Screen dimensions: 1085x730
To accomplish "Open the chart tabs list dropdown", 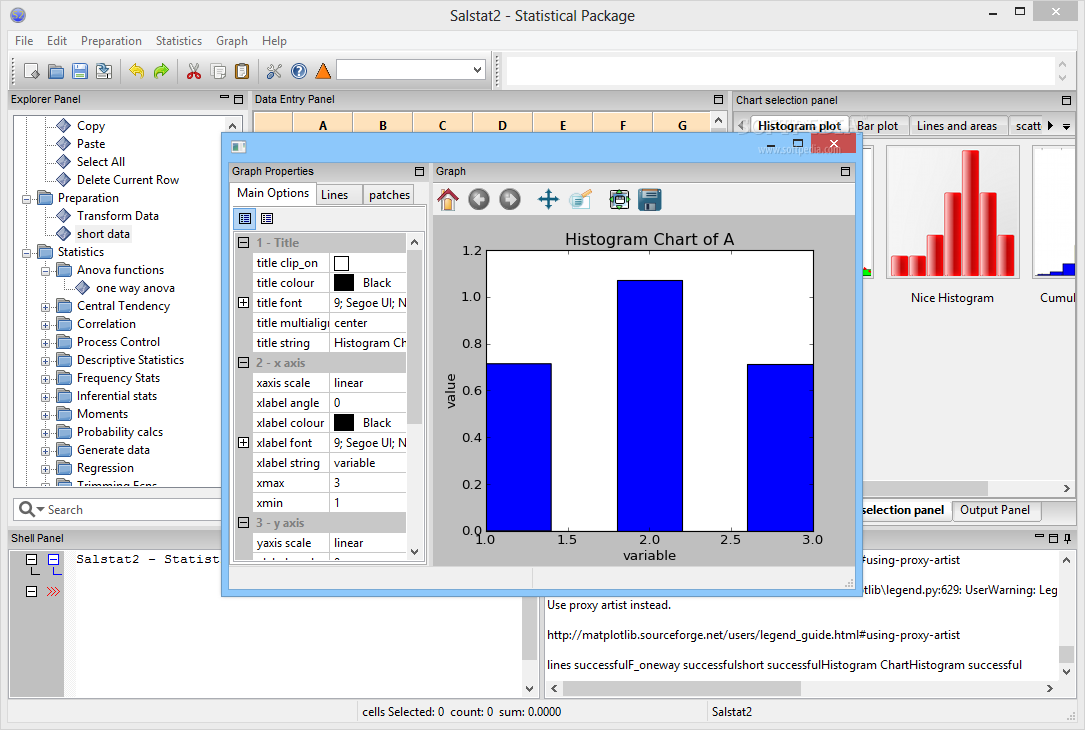I will (x=1066, y=126).
